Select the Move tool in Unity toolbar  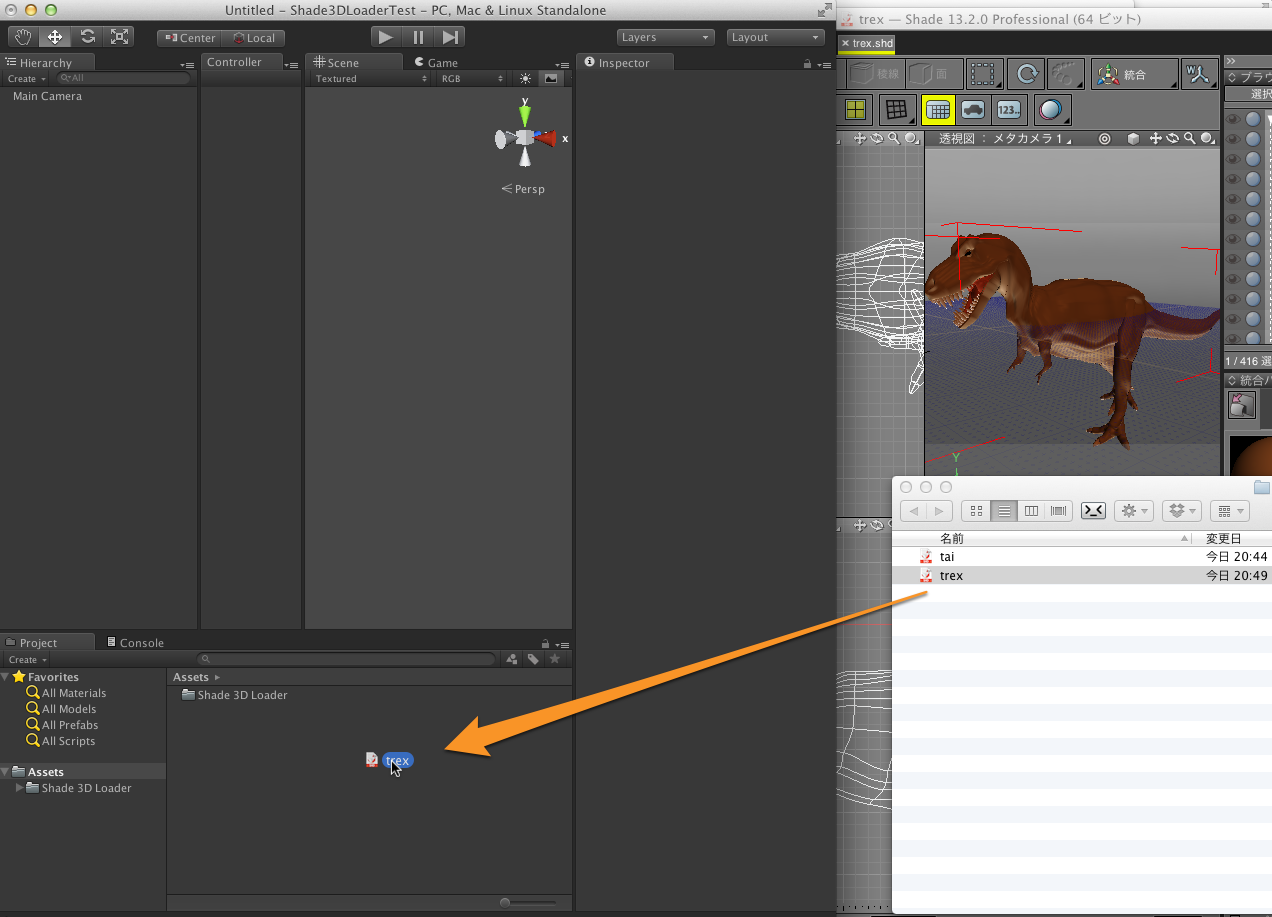(x=55, y=37)
